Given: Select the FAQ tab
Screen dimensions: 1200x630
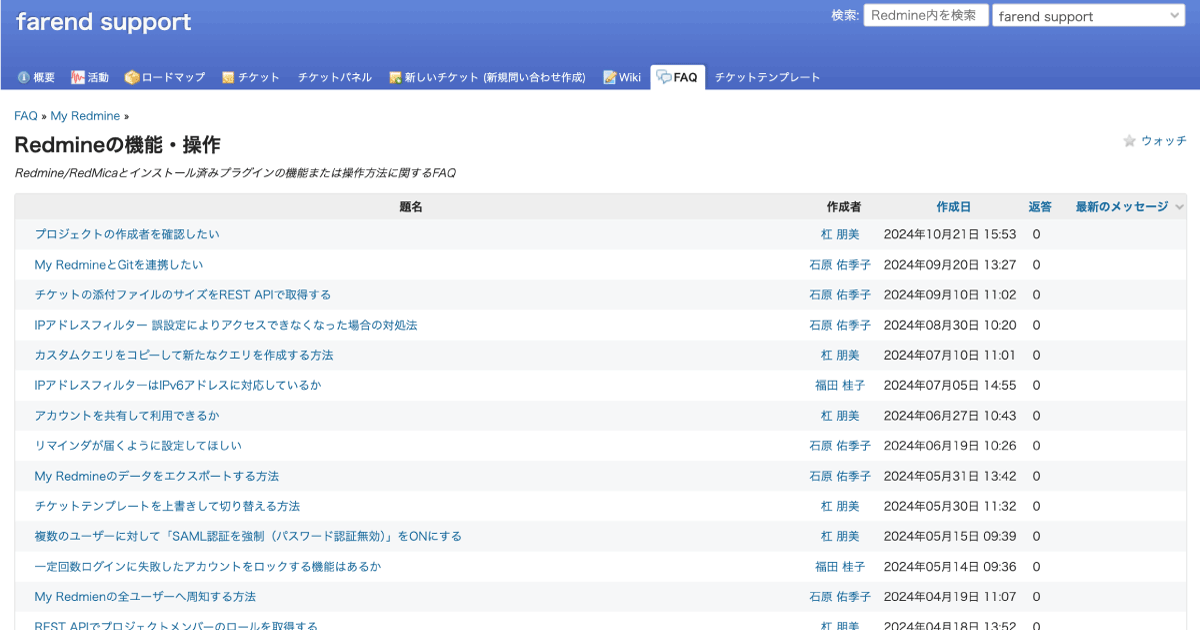Looking at the screenshot, I should 678,77.
